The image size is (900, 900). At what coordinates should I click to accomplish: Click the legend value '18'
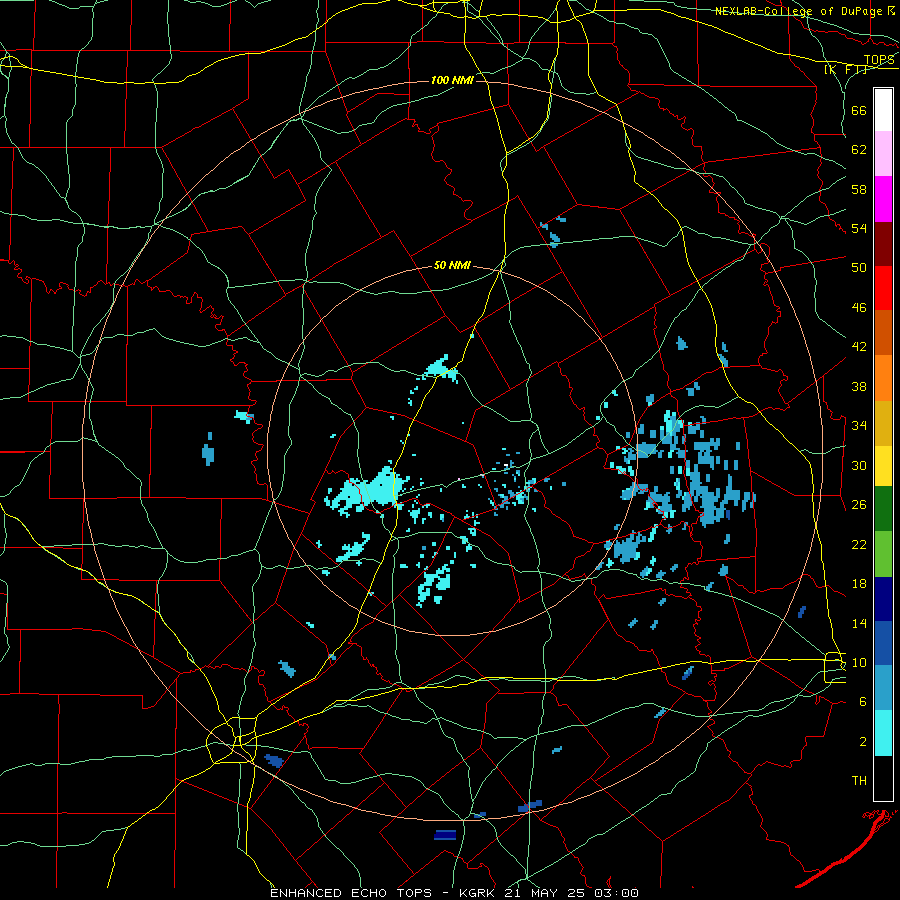(x=859, y=584)
